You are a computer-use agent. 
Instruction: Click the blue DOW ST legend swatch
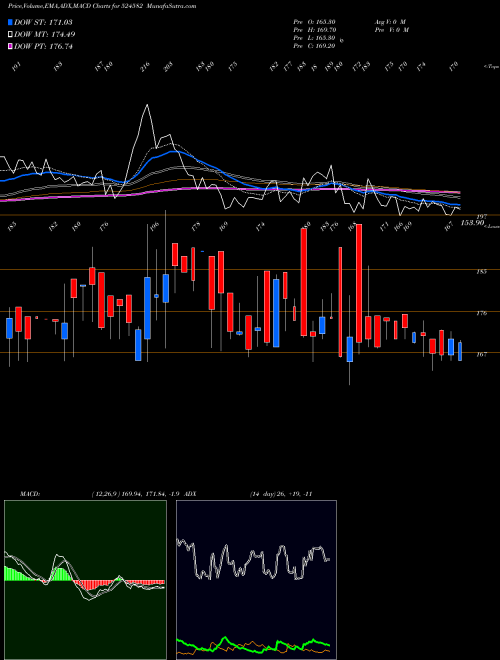coord(10,22)
